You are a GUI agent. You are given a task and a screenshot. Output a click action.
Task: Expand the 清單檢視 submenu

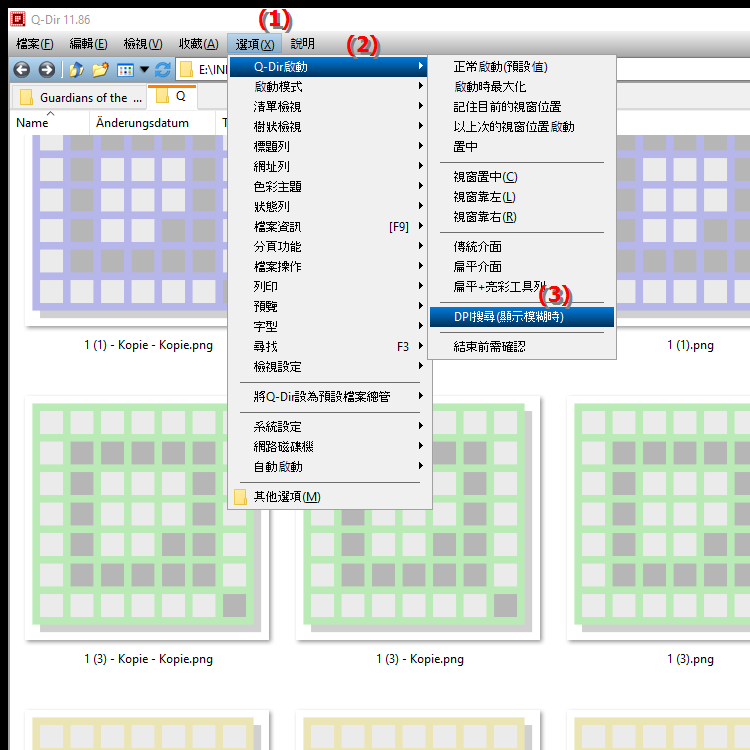point(329,107)
